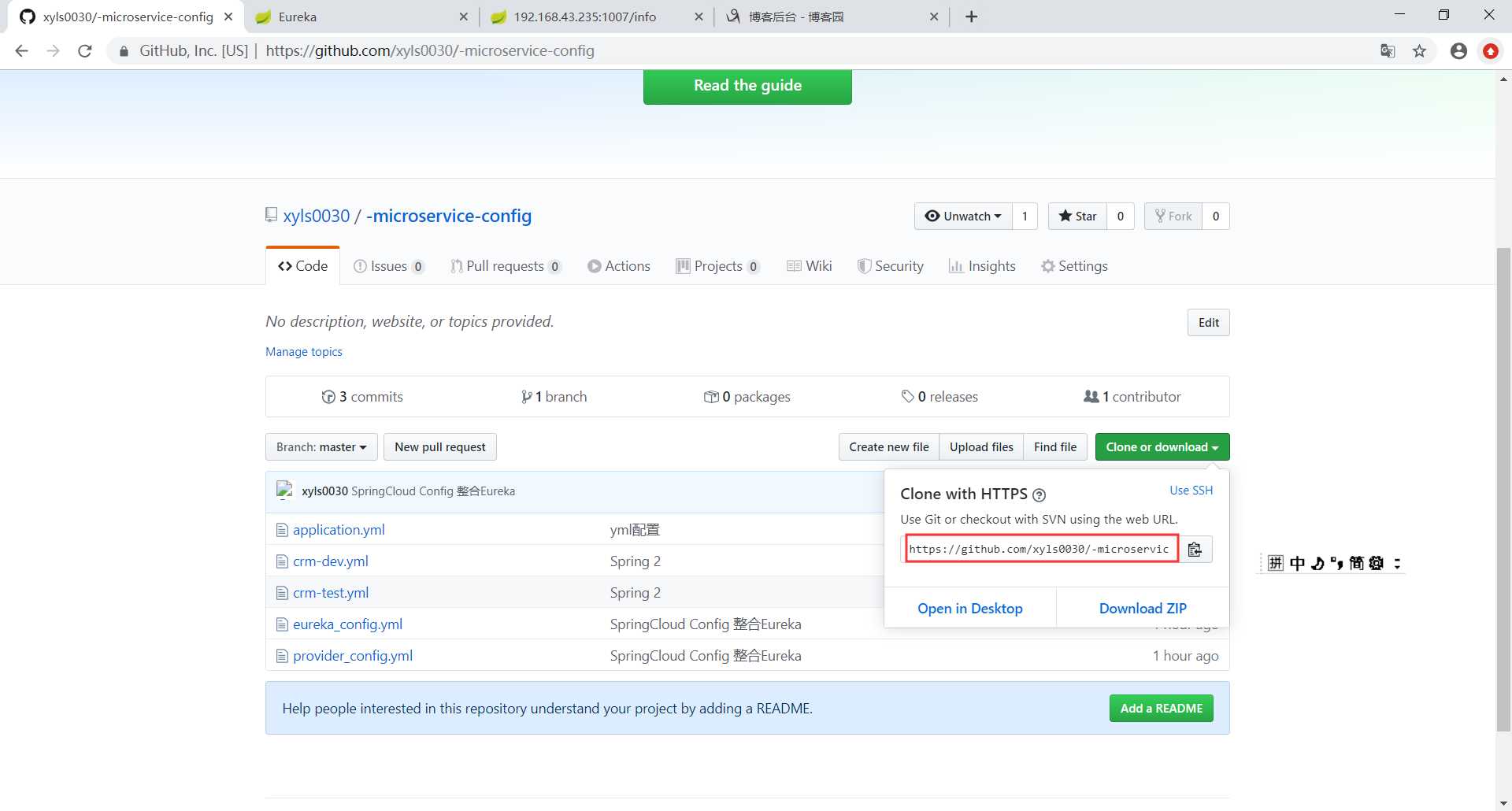The image size is (1512, 811).
Task: Click Find file button
Action: click(1055, 447)
